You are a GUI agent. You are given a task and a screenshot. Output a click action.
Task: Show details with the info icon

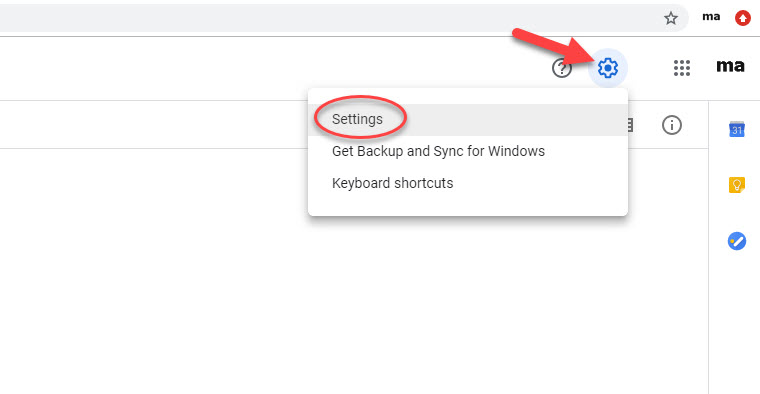[672, 125]
